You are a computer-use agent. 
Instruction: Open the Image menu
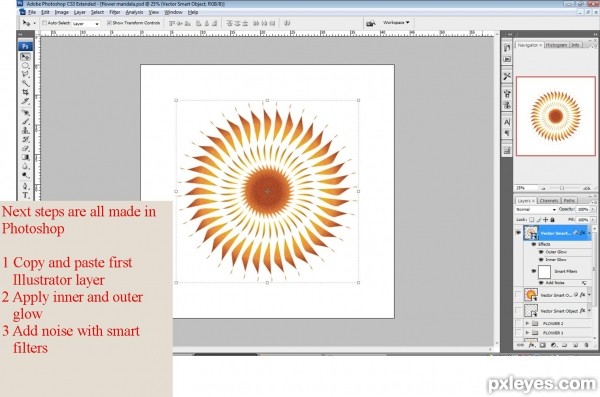(x=62, y=12)
